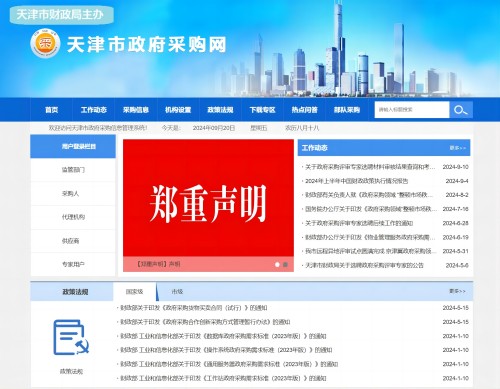This screenshot has height=389, width=500.
Task: Click the 用户登录栏目 panel header
Action: point(73,146)
